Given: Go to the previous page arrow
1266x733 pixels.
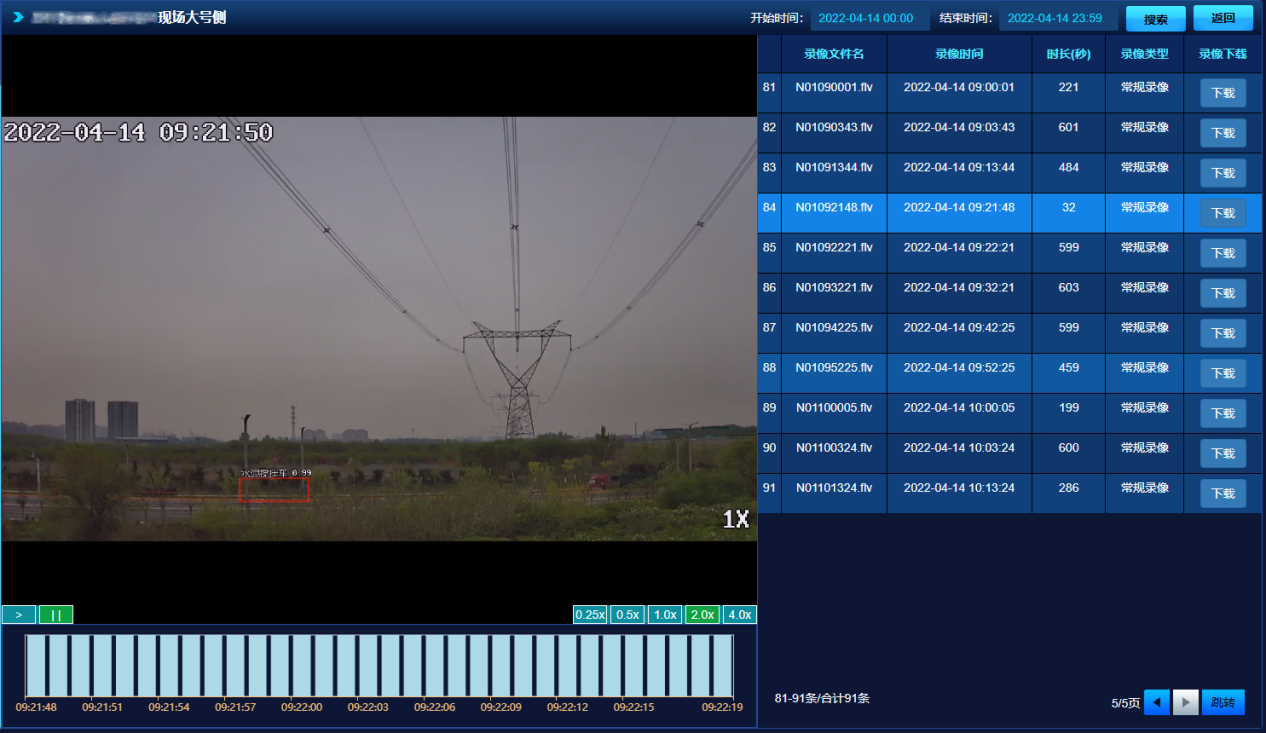Looking at the screenshot, I should pos(1156,703).
